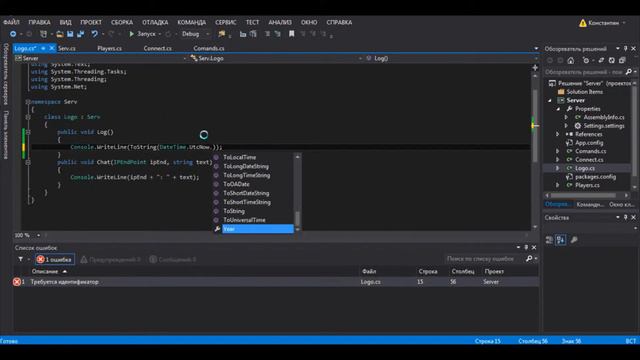640x360 pixels.
Task: Switch to the Serv.cs tab
Action: [67, 48]
